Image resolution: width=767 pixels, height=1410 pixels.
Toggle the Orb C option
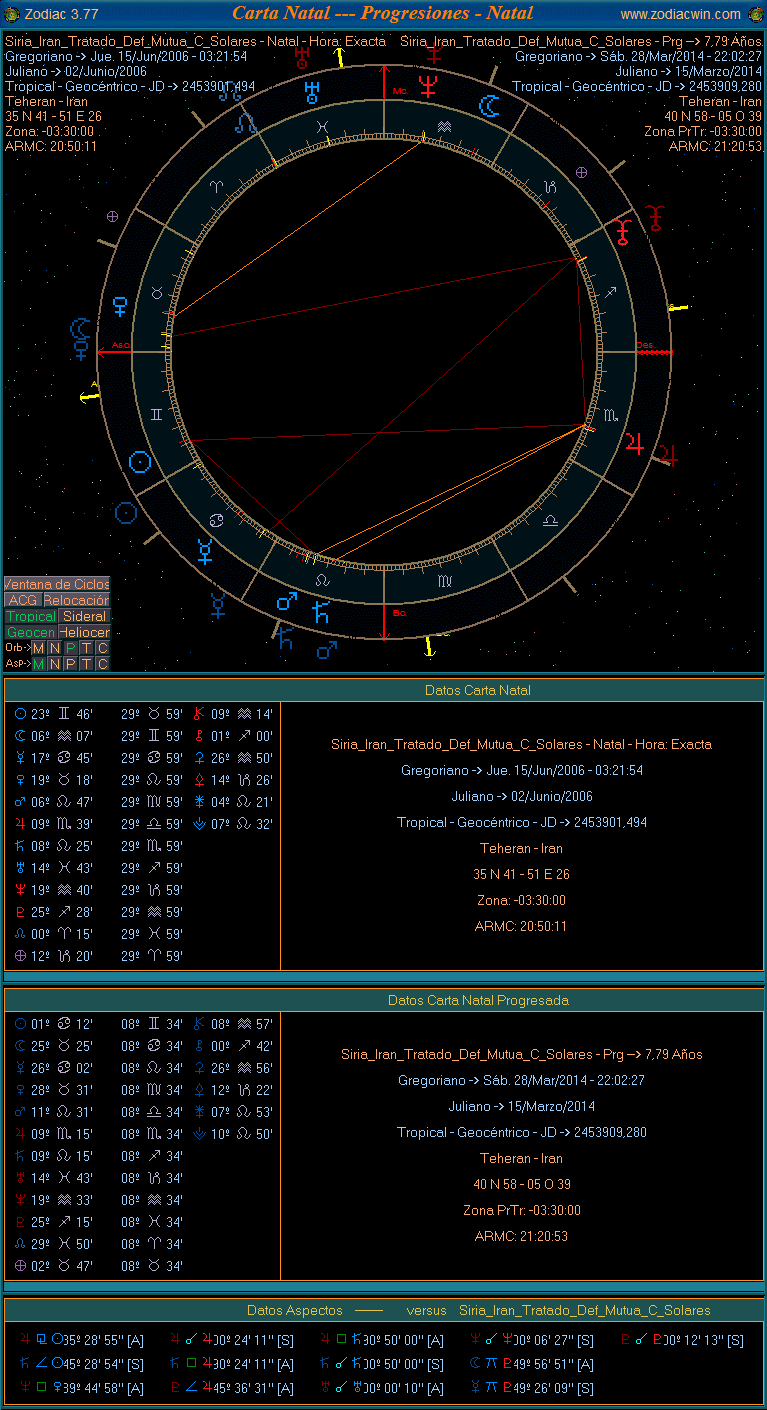pyautogui.click(x=102, y=648)
